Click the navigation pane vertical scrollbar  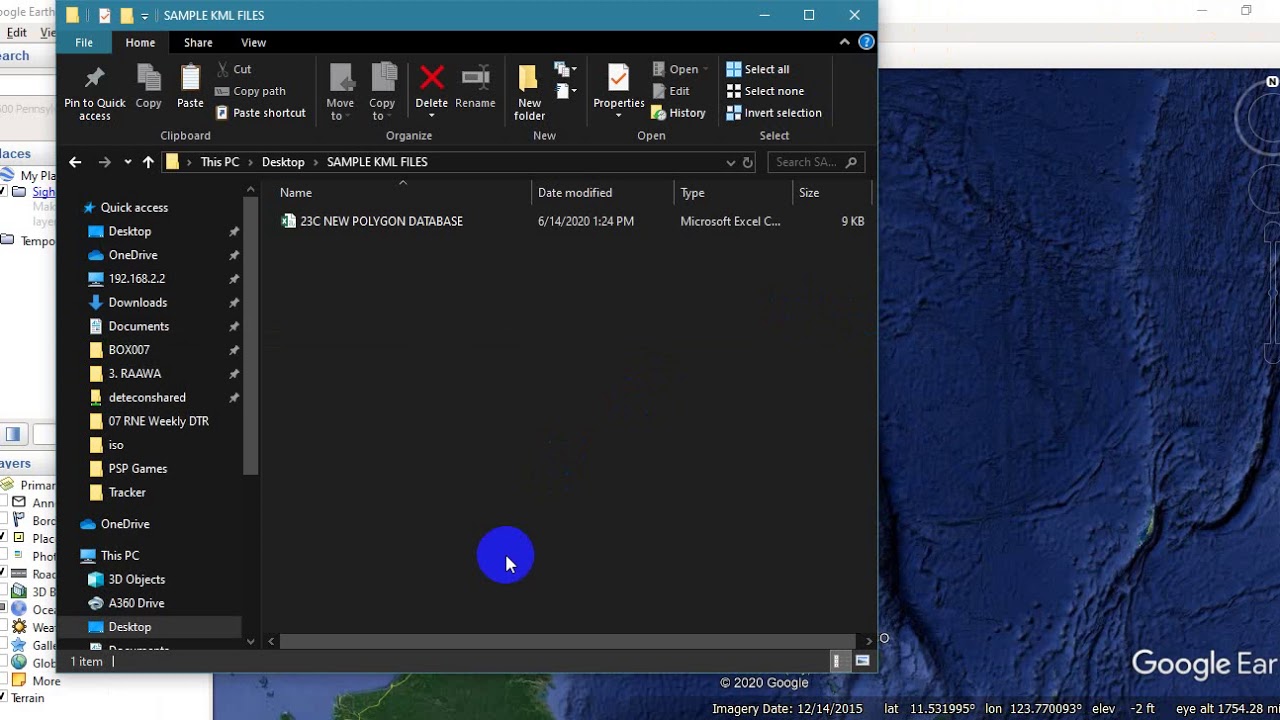pyautogui.click(x=250, y=334)
